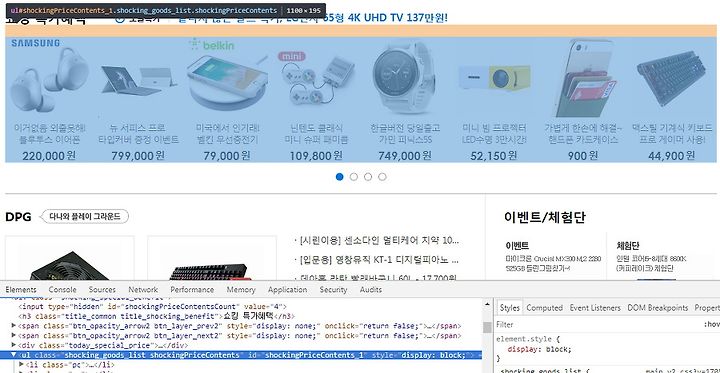Image resolution: width=720 pixels, height=373 pixels.
Task: Open the 이벤트 subsection title
Action: click(x=517, y=245)
